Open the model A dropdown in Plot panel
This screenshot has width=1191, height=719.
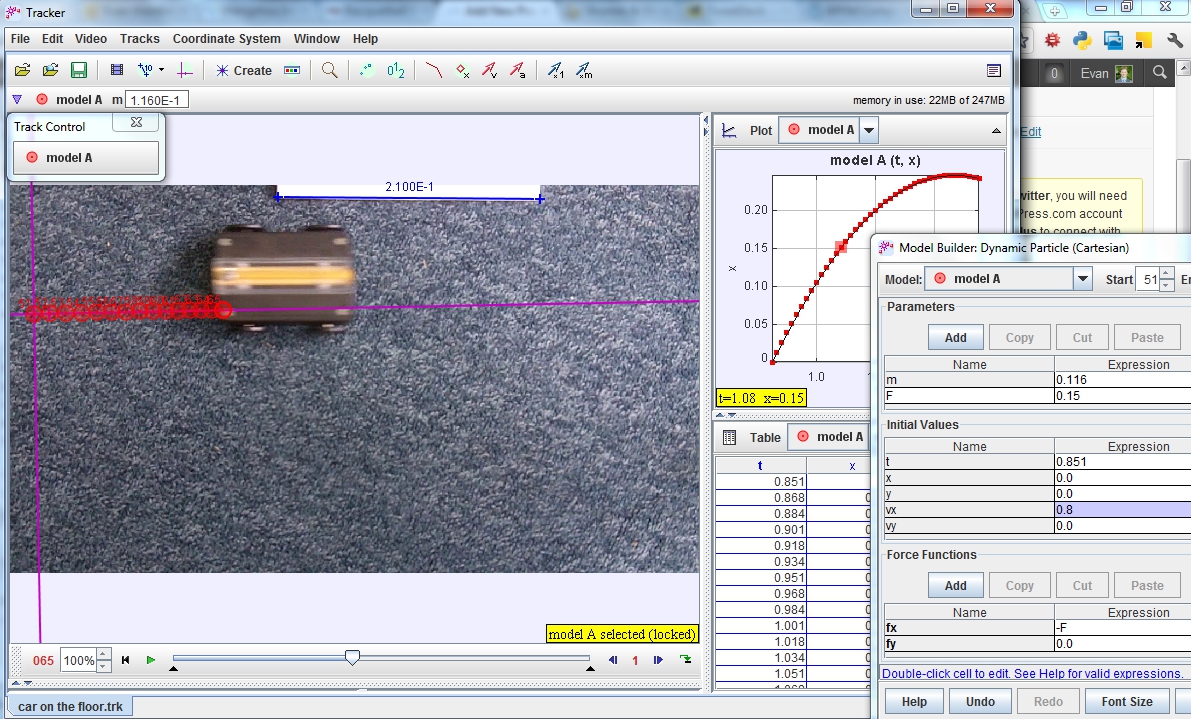[868, 129]
